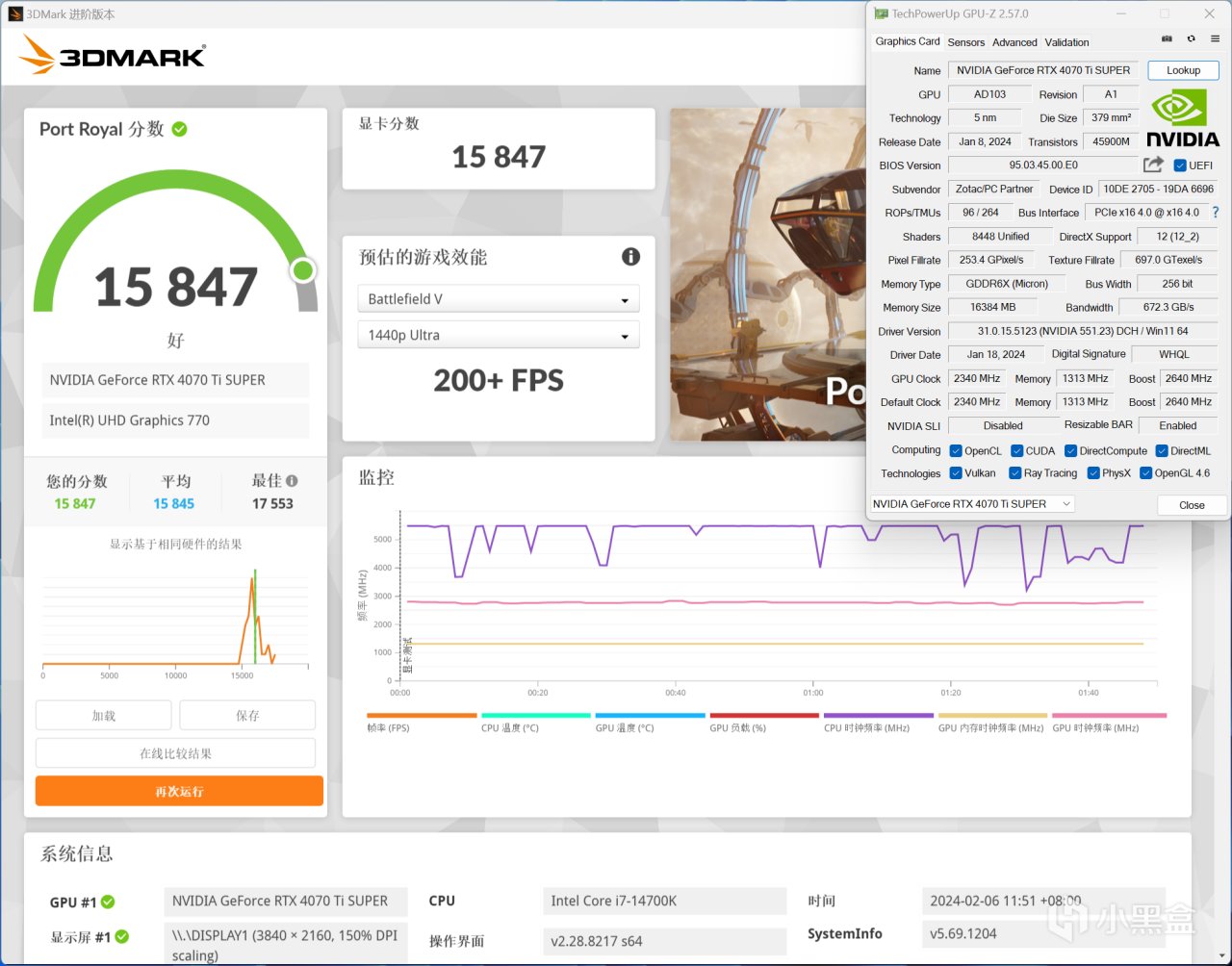Click the Memory Size value 16384 MB

(993, 308)
